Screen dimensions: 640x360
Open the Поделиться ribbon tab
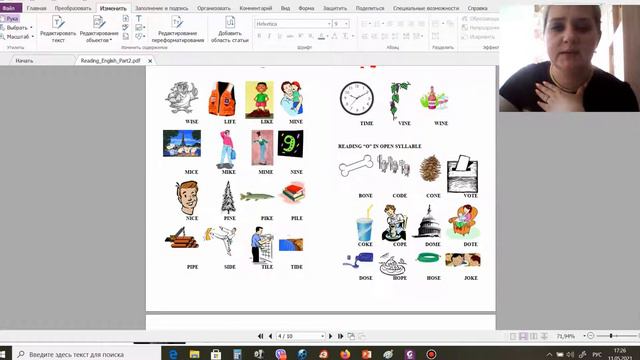[370, 8]
